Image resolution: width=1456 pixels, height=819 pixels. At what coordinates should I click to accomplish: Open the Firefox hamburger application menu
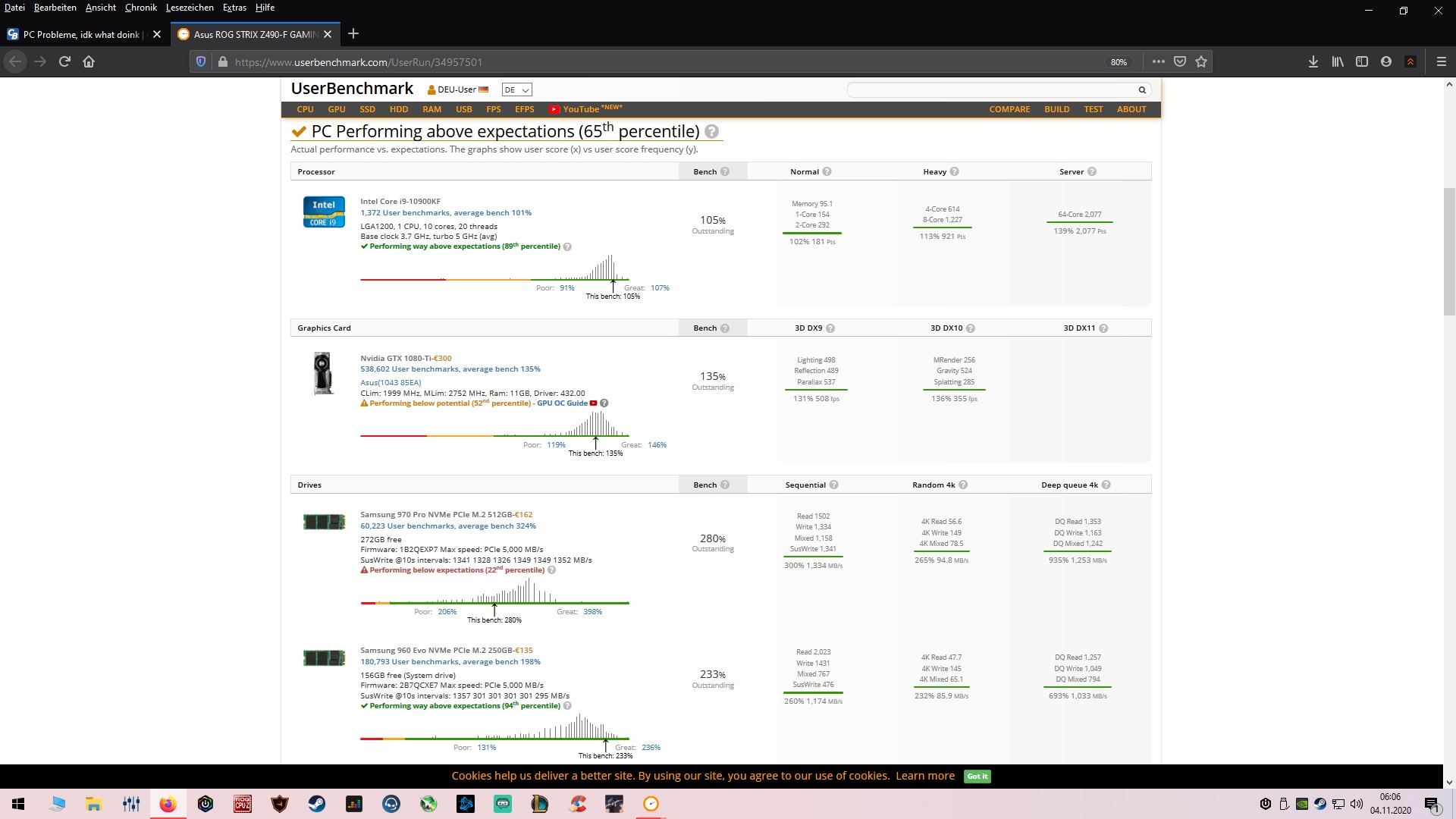pyautogui.click(x=1442, y=61)
